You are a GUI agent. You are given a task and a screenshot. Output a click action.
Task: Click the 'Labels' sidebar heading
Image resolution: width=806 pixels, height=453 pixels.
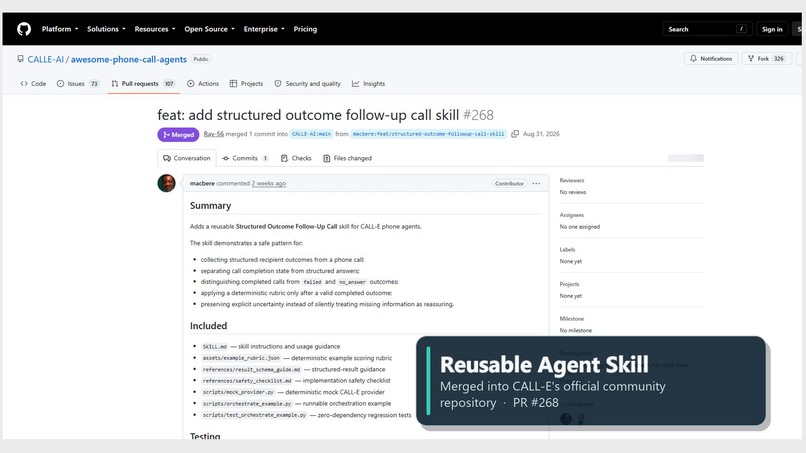tap(567, 249)
